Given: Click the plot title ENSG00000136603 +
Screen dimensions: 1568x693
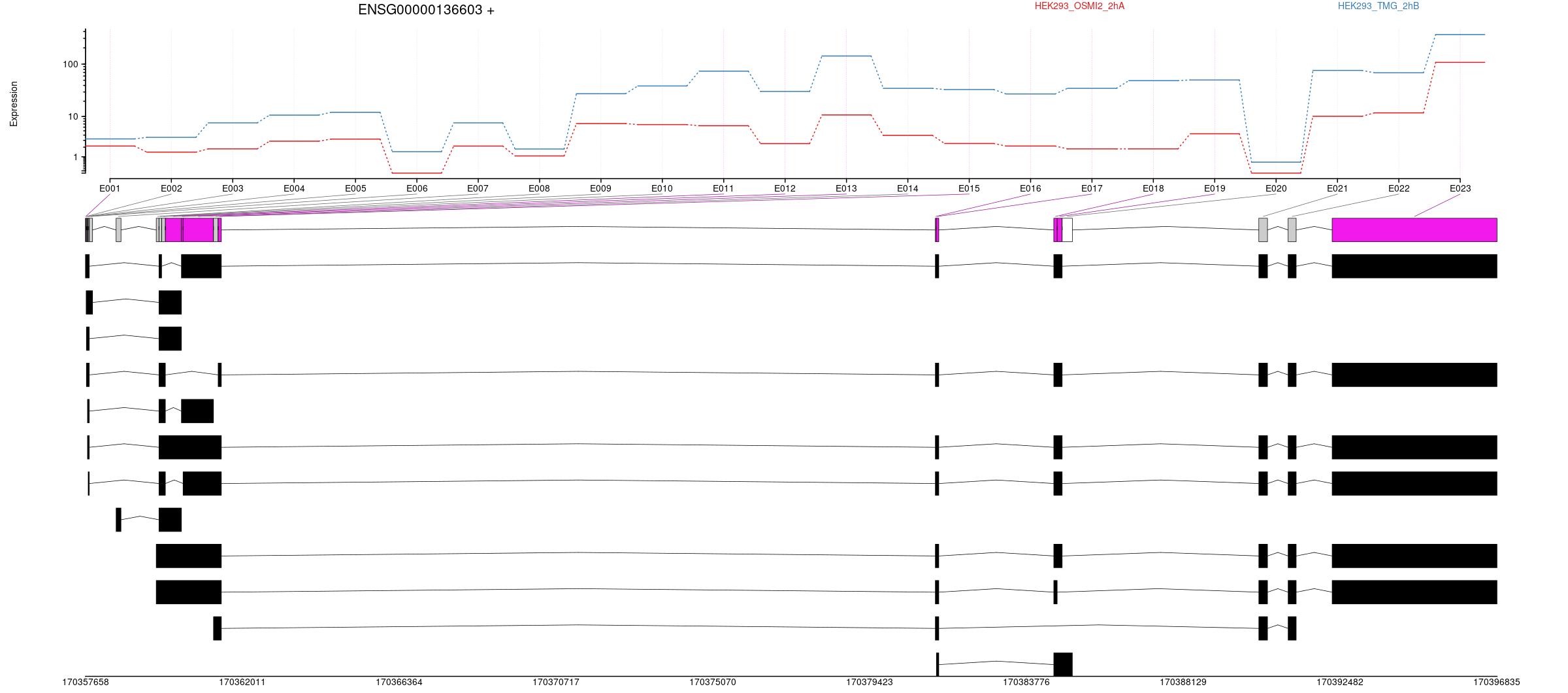Looking at the screenshot, I should pyautogui.click(x=426, y=10).
